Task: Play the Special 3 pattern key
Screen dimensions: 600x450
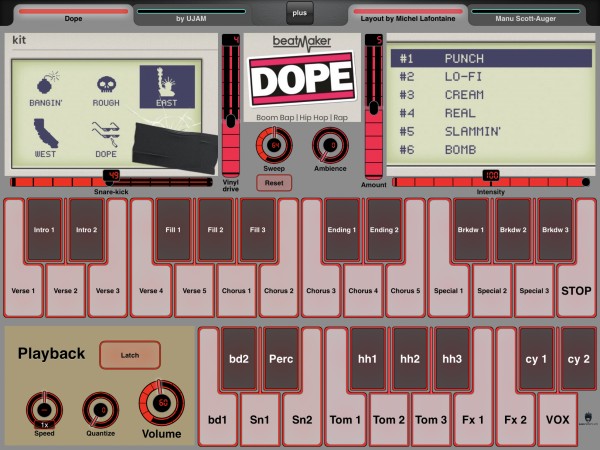Action: [534, 291]
